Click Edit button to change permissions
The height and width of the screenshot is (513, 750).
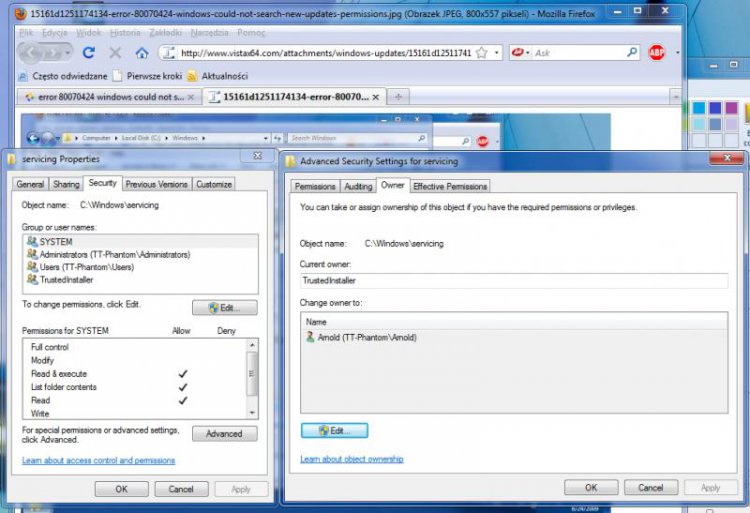225,308
